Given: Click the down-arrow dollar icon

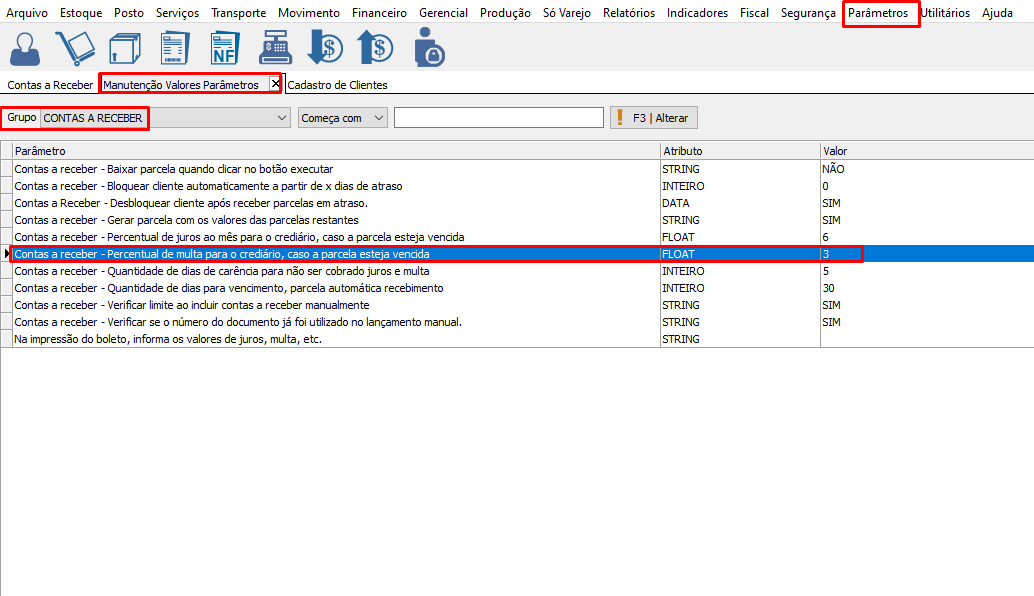Looking at the screenshot, I should click(x=325, y=47).
